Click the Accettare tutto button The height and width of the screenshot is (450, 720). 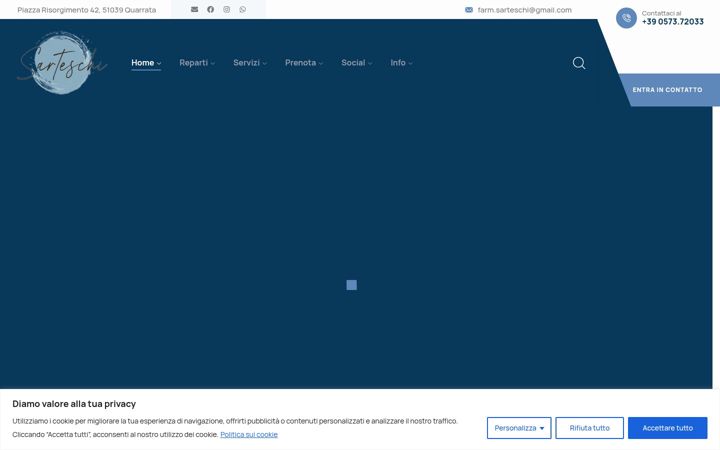(668, 428)
